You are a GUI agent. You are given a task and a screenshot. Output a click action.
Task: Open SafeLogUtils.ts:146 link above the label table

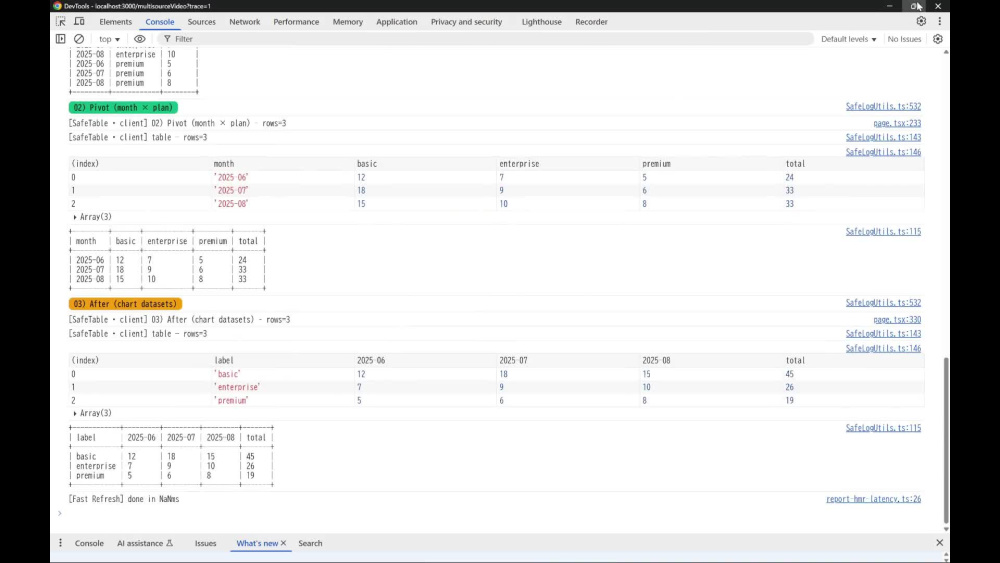tap(883, 348)
